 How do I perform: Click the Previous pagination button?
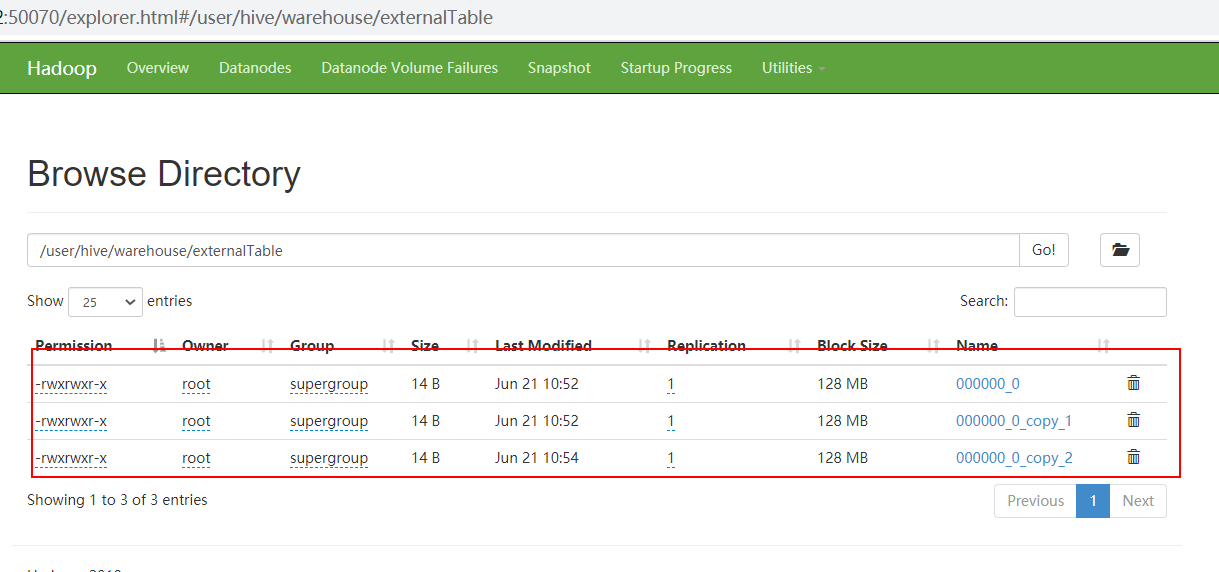[1035, 501]
